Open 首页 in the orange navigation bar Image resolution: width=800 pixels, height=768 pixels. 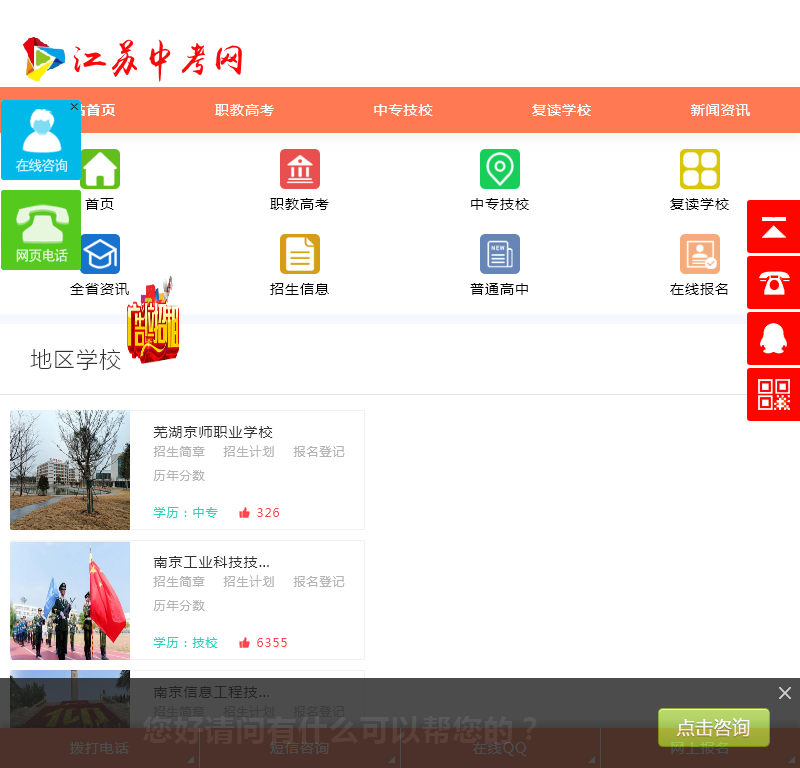point(99,110)
